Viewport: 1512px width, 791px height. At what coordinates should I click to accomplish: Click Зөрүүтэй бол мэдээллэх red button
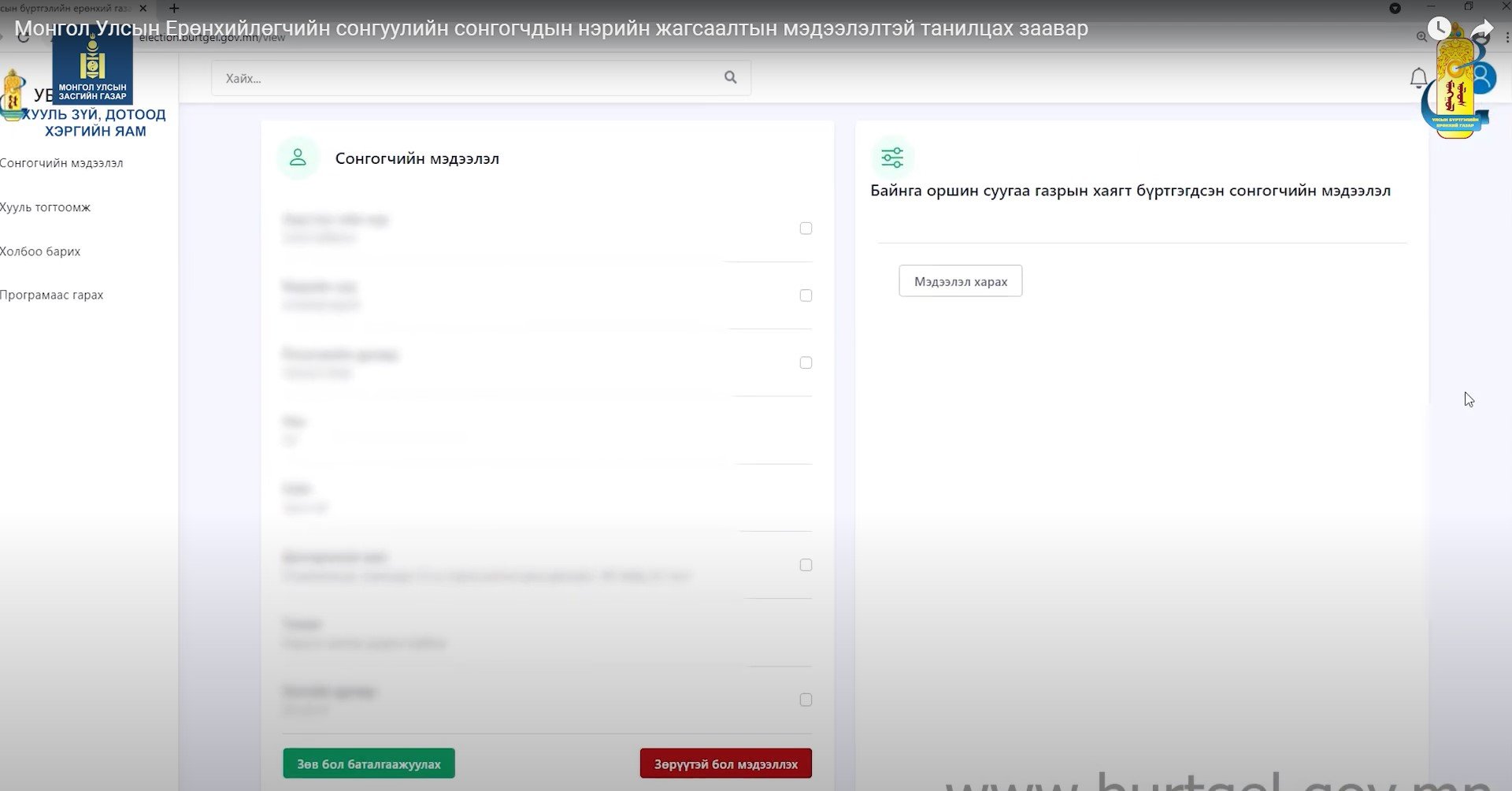[725, 763]
